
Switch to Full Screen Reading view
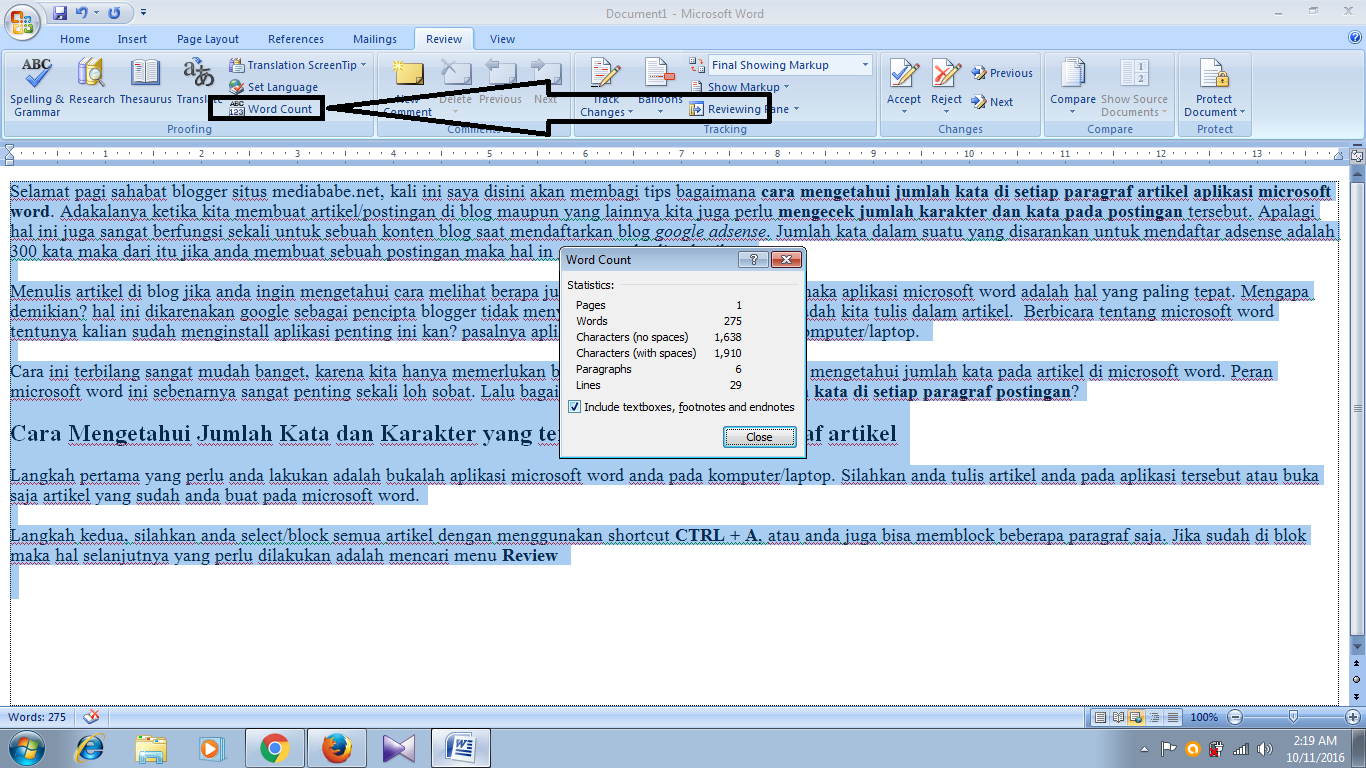pos(1119,717)
